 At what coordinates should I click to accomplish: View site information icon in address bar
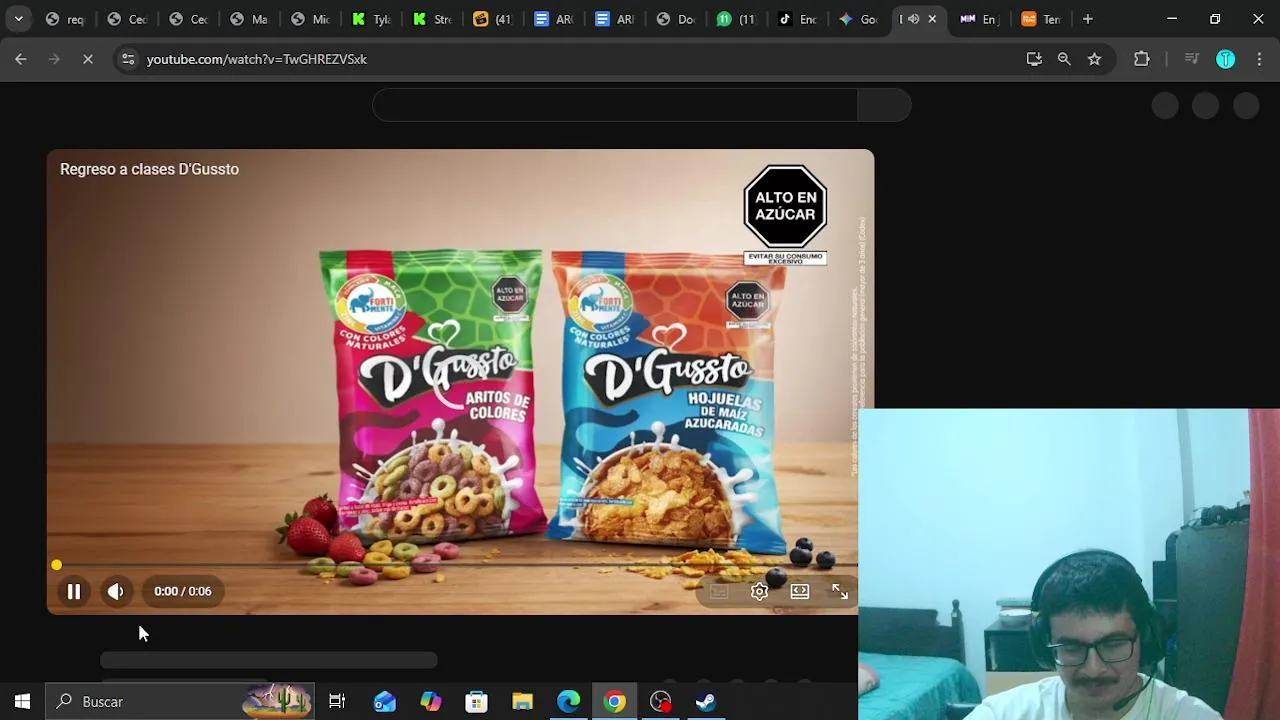[128, 59]
